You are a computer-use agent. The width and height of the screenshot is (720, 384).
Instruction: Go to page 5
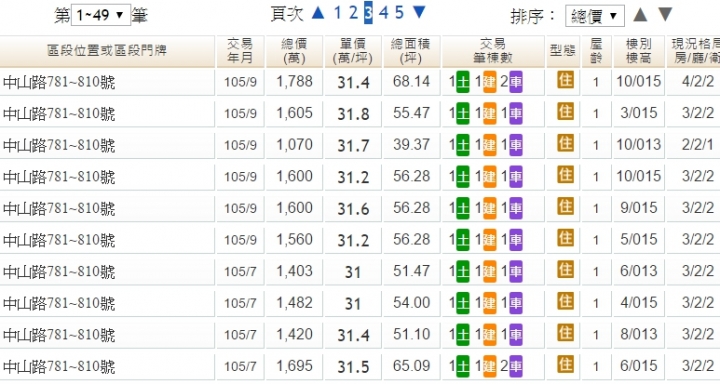(399, 13)
